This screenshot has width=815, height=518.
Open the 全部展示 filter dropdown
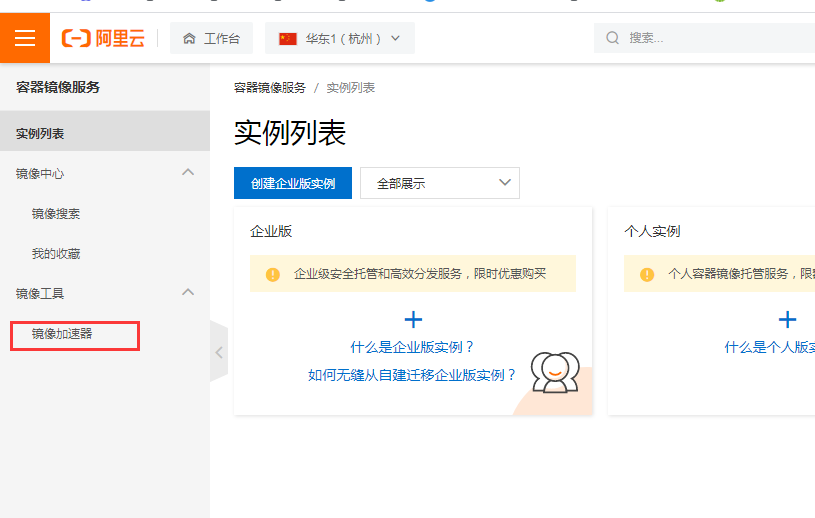click(x=440, y=183)
